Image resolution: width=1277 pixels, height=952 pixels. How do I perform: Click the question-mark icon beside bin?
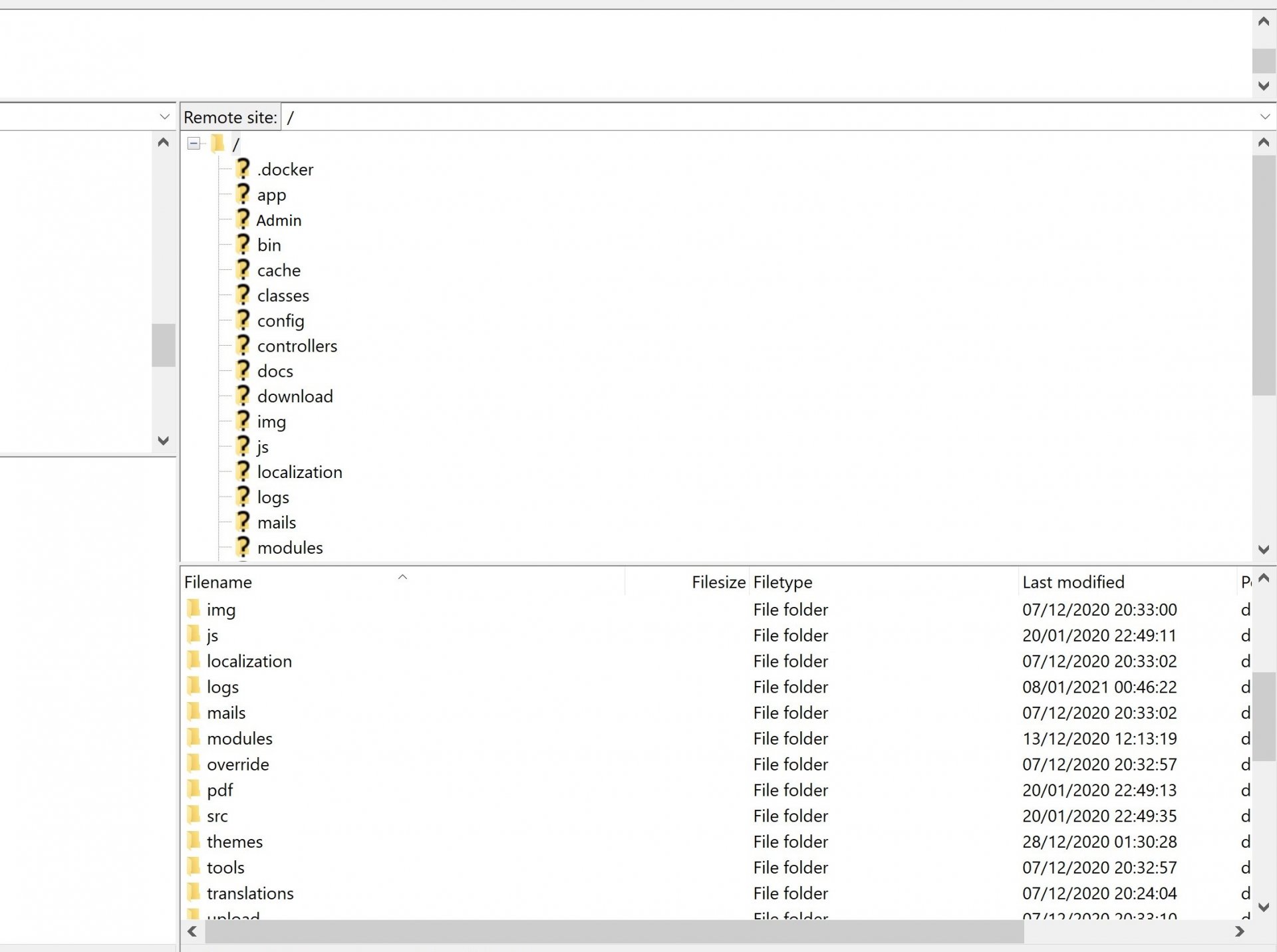tap(243, 245)
